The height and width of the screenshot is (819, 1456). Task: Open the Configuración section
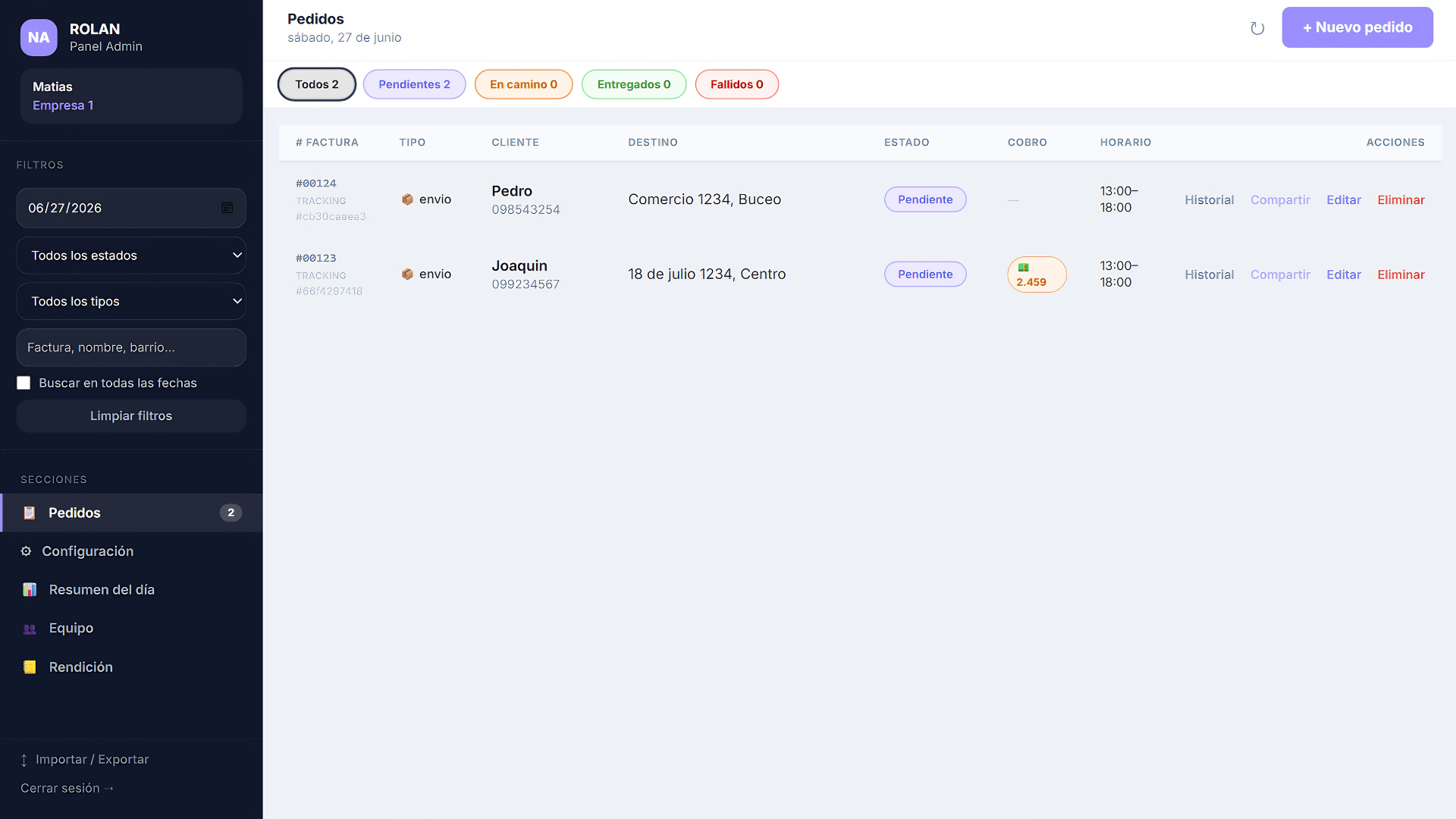(x=131, y=551)
